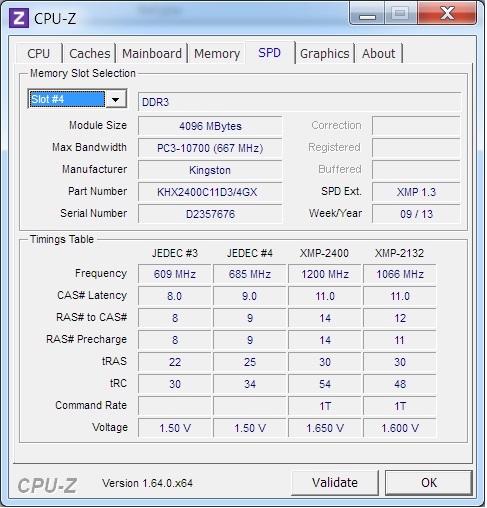Click the Validate button
This screenshot has height=508, width=487.
tap(335, 483)
